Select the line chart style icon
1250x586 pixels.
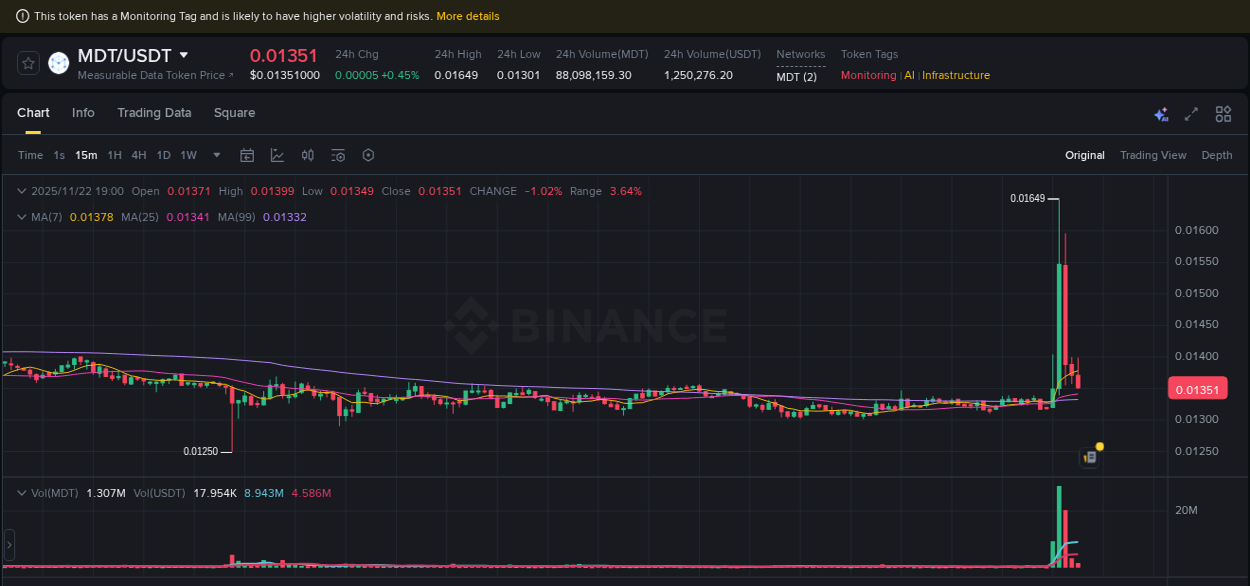click(x=277, y=155)
